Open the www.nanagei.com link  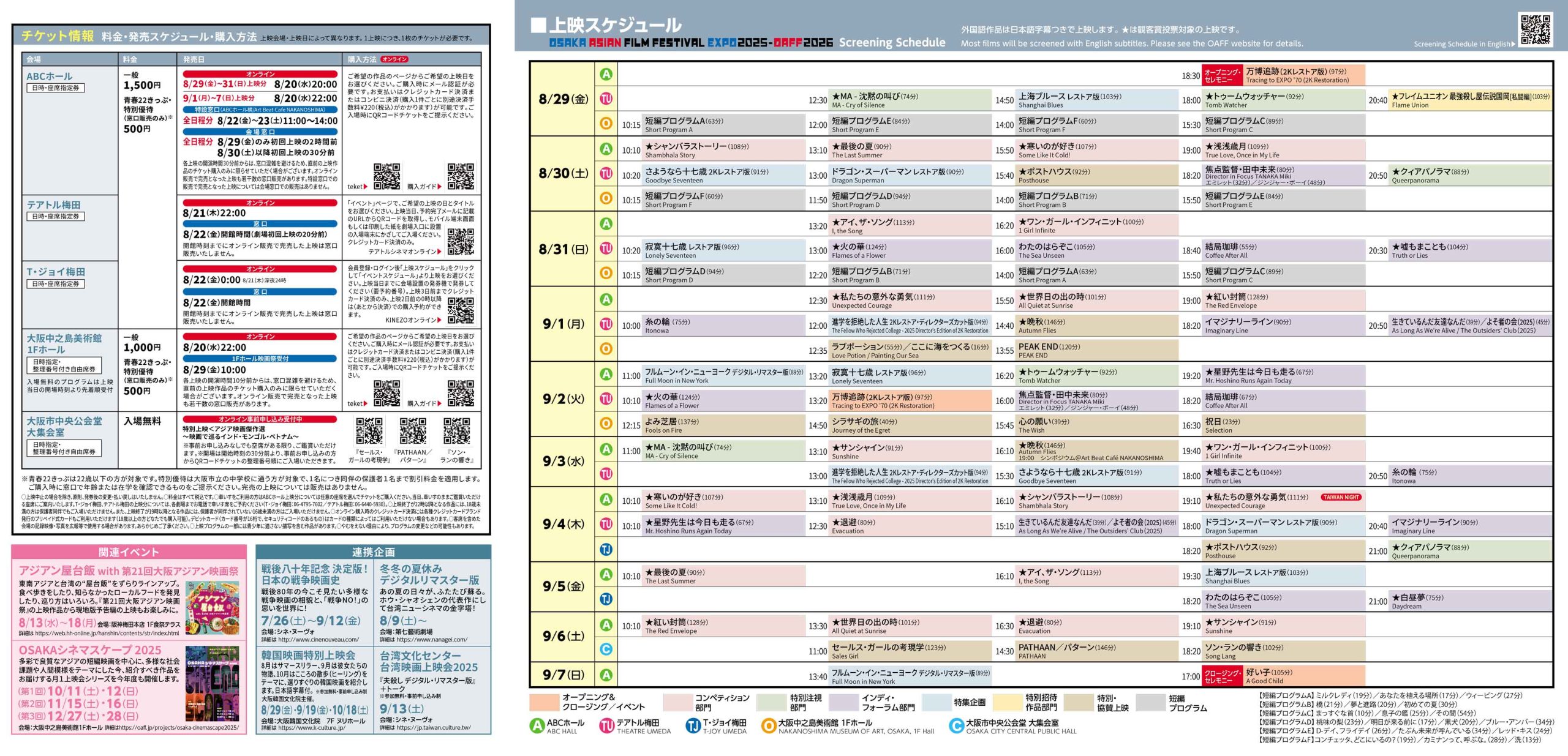pos(432,640)
